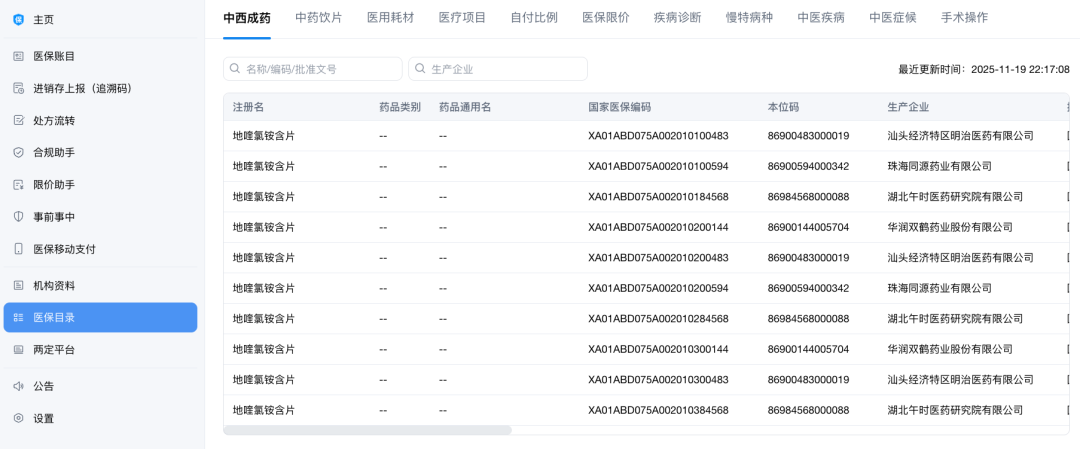
Task: Click the 主页 shield logo icon
Action: 19,19
